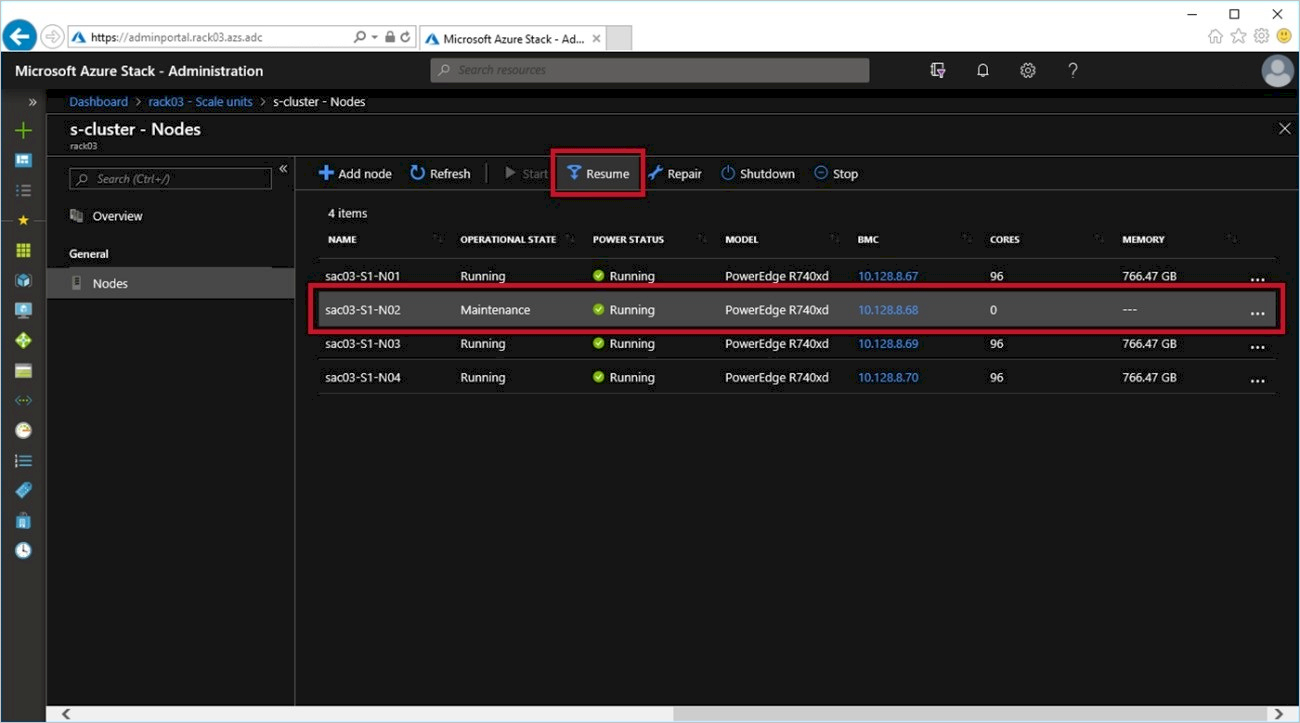
Task: Open BMC address 10.128.8.69
Action: 888,344
